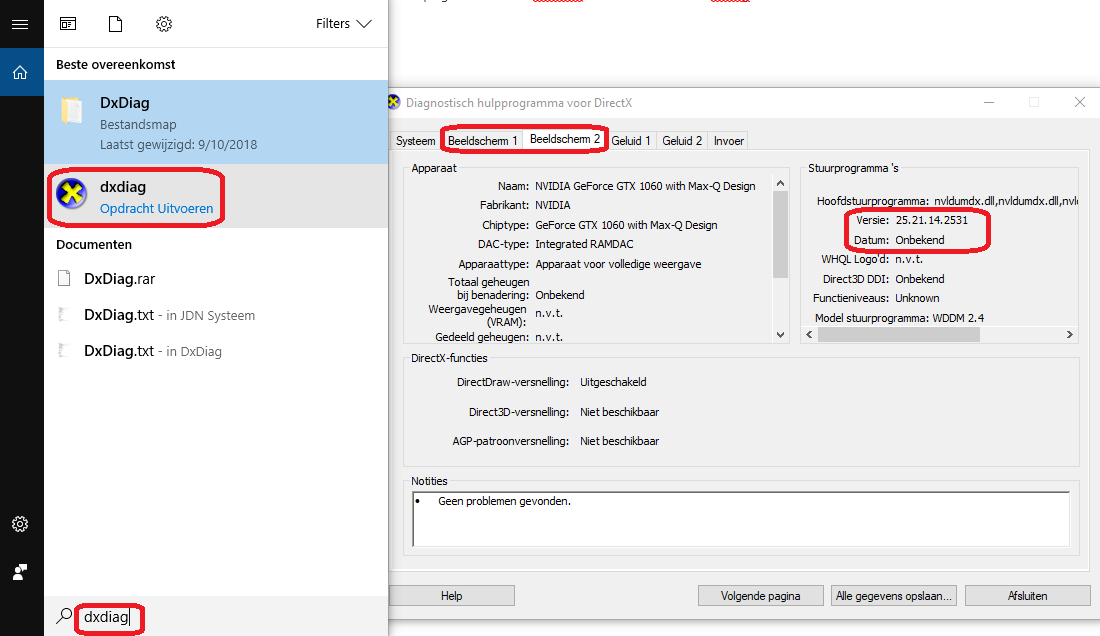Screen dimensions: 1100x636
Task: Click the DxDiag folder icon
Action: (x=72, y=111)
